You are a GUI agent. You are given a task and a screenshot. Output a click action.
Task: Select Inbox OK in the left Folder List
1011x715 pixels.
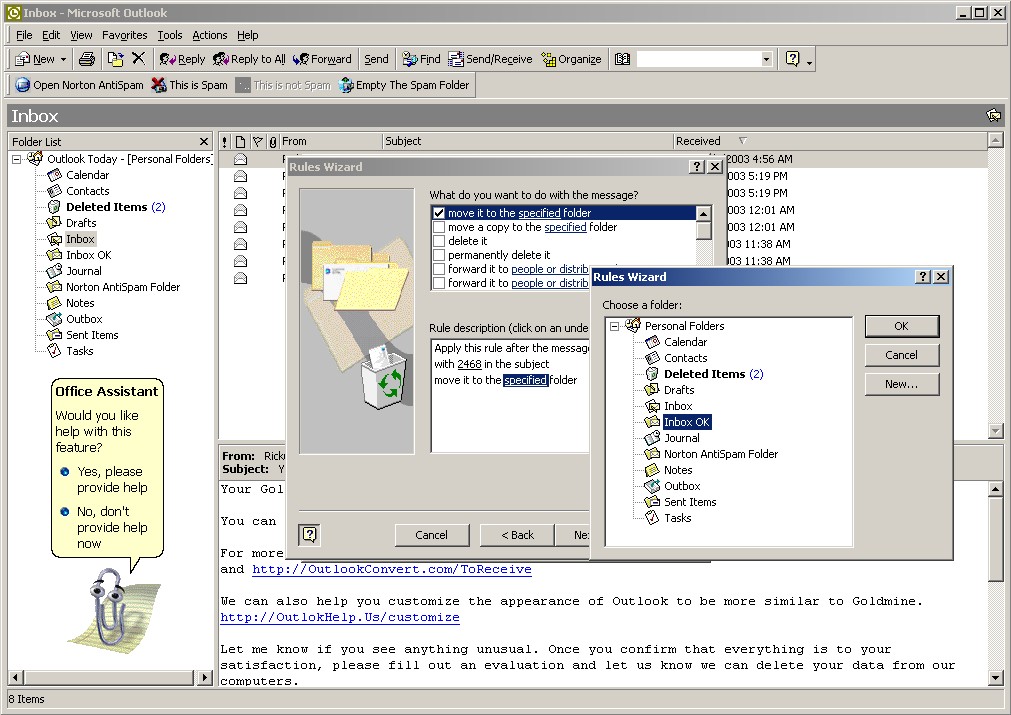pos(88,255)
